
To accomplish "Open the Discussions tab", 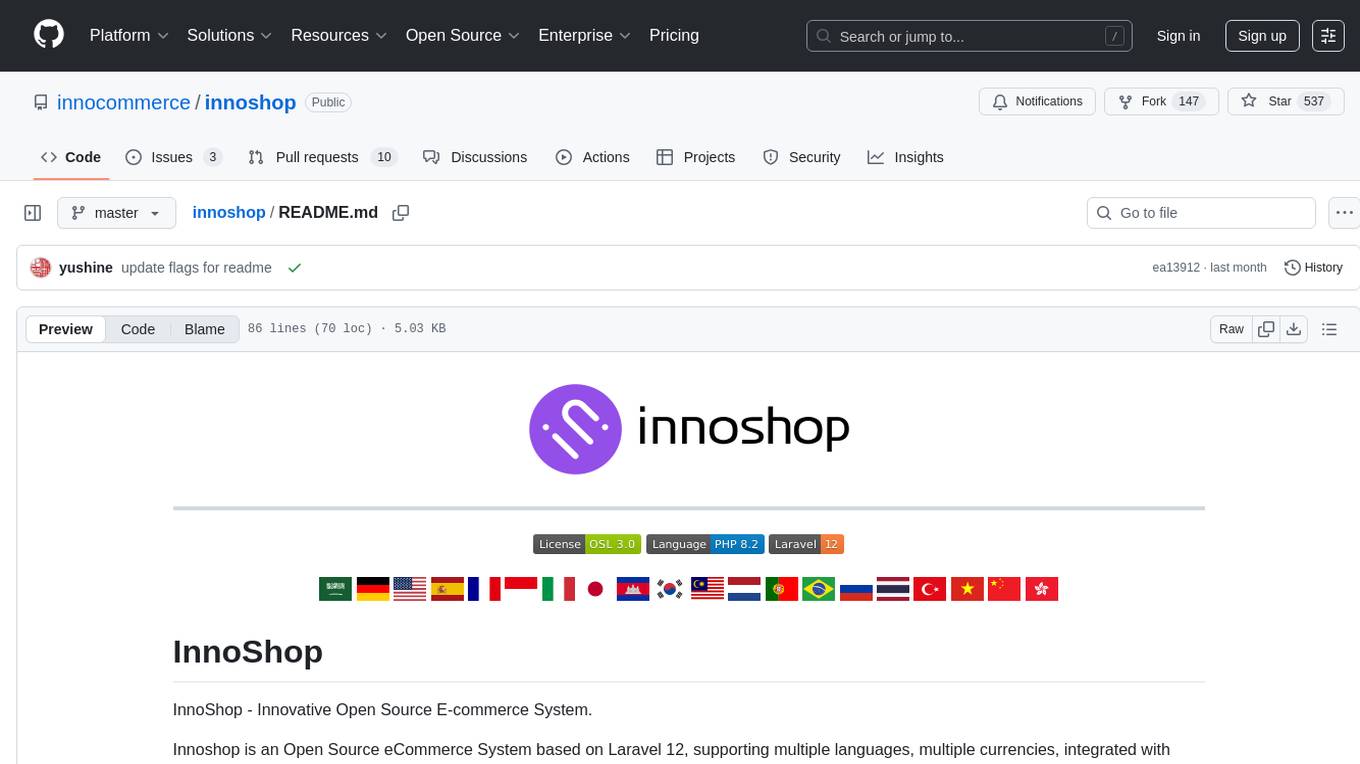I will (x=475, y=157).
